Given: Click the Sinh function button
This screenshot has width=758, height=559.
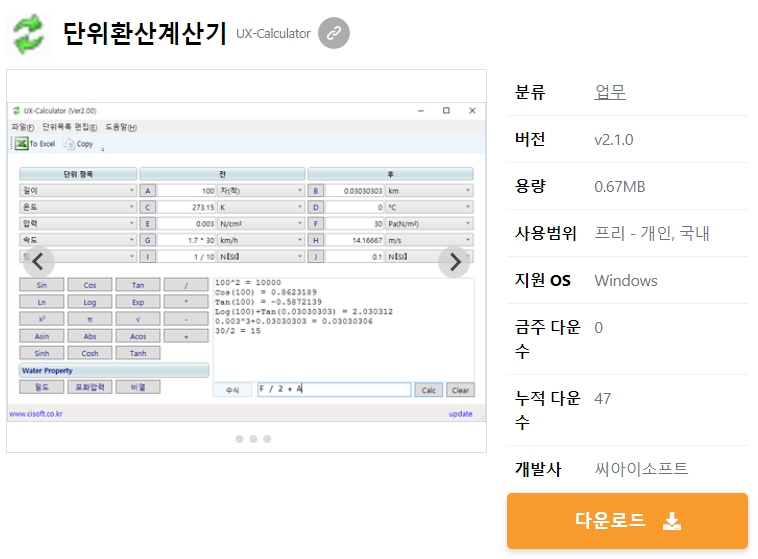Looking at the screenshot, I should [42, 353].
